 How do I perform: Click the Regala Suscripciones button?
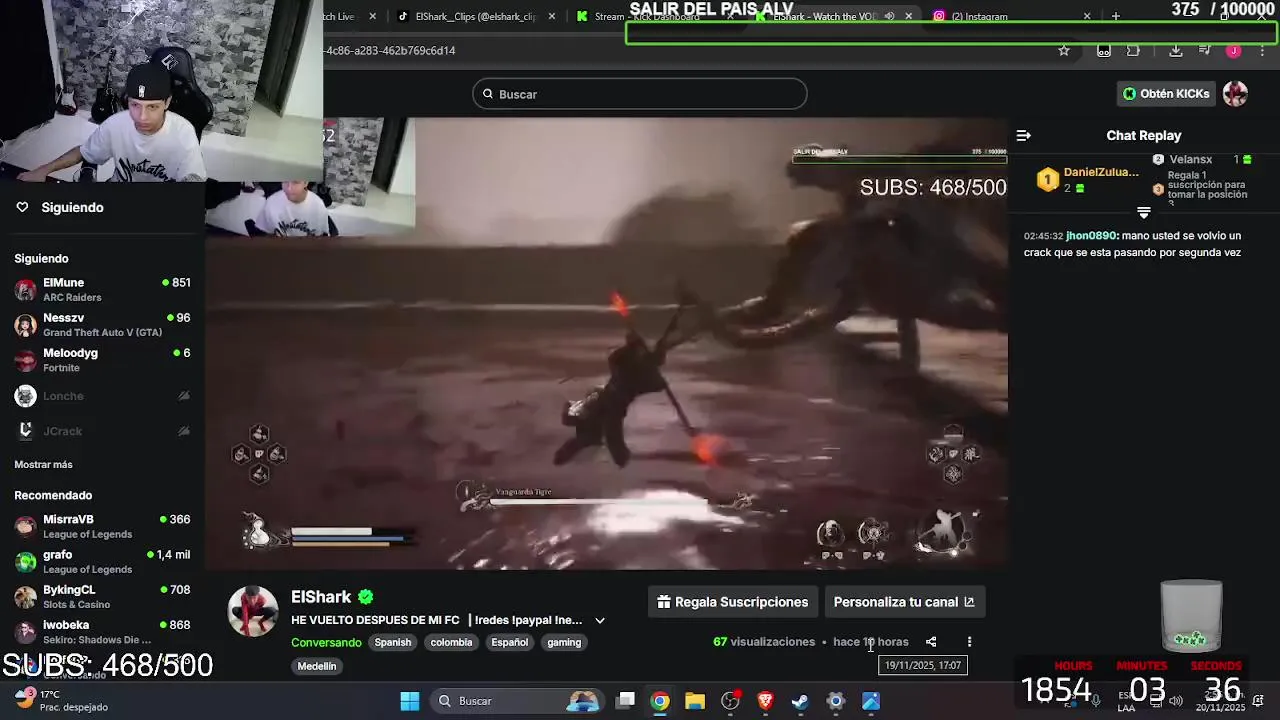[733, 602]
